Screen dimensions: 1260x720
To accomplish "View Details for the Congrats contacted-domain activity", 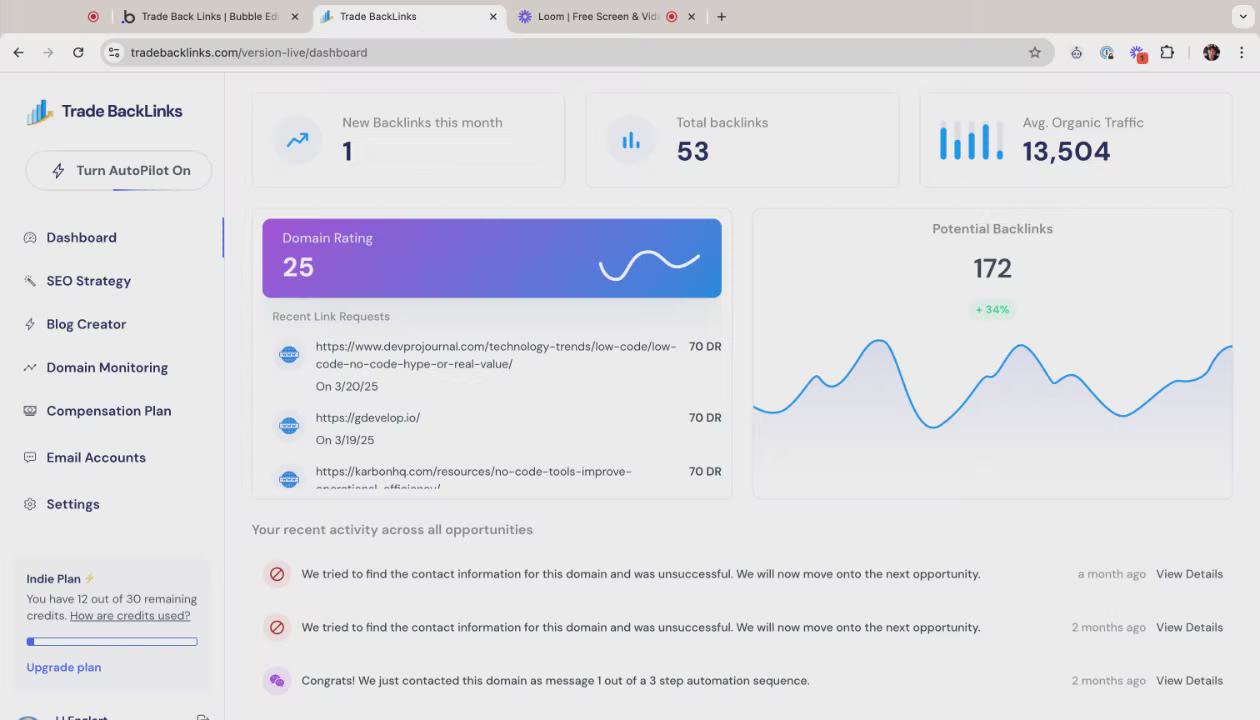I will (x=1189, y=680).
